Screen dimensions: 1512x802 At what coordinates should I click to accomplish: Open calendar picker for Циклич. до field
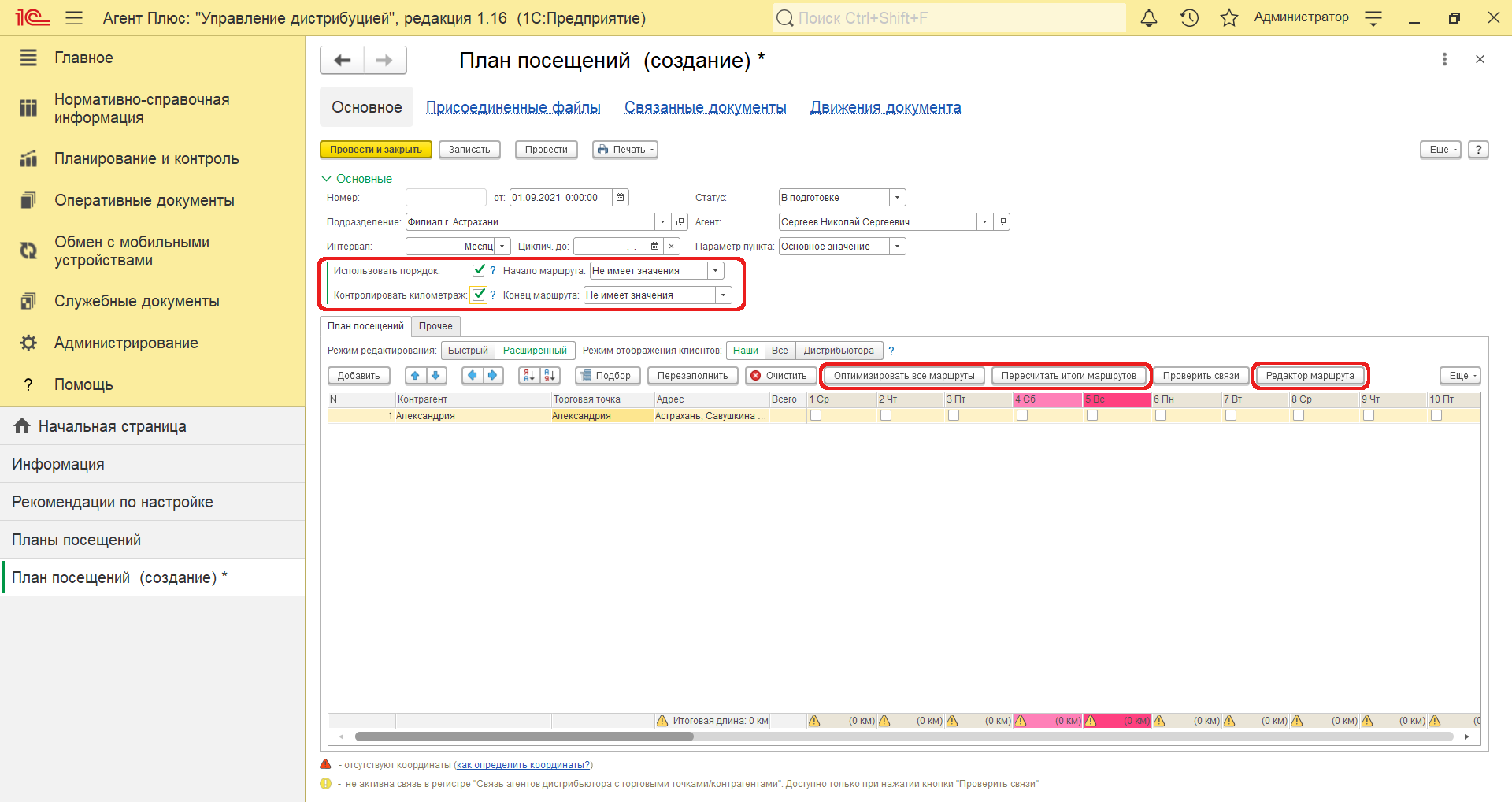point(654,247)
